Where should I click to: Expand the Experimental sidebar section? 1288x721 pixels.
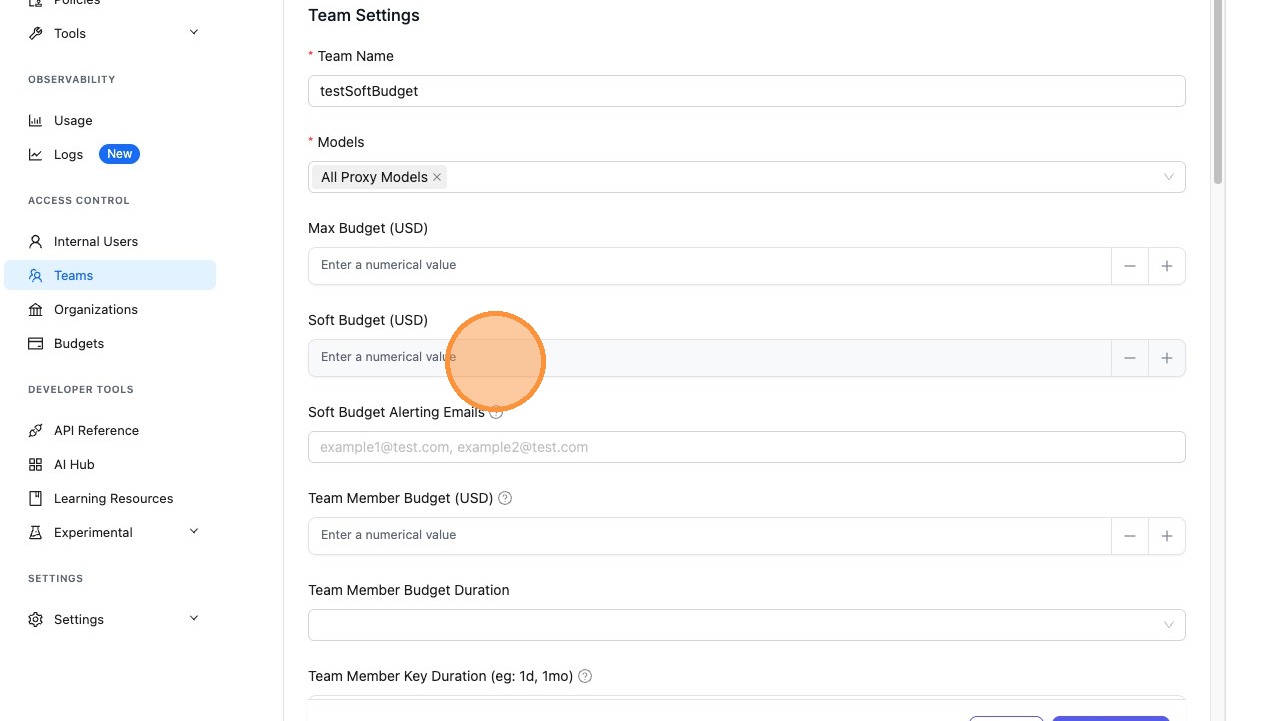[x=194, y=532]
